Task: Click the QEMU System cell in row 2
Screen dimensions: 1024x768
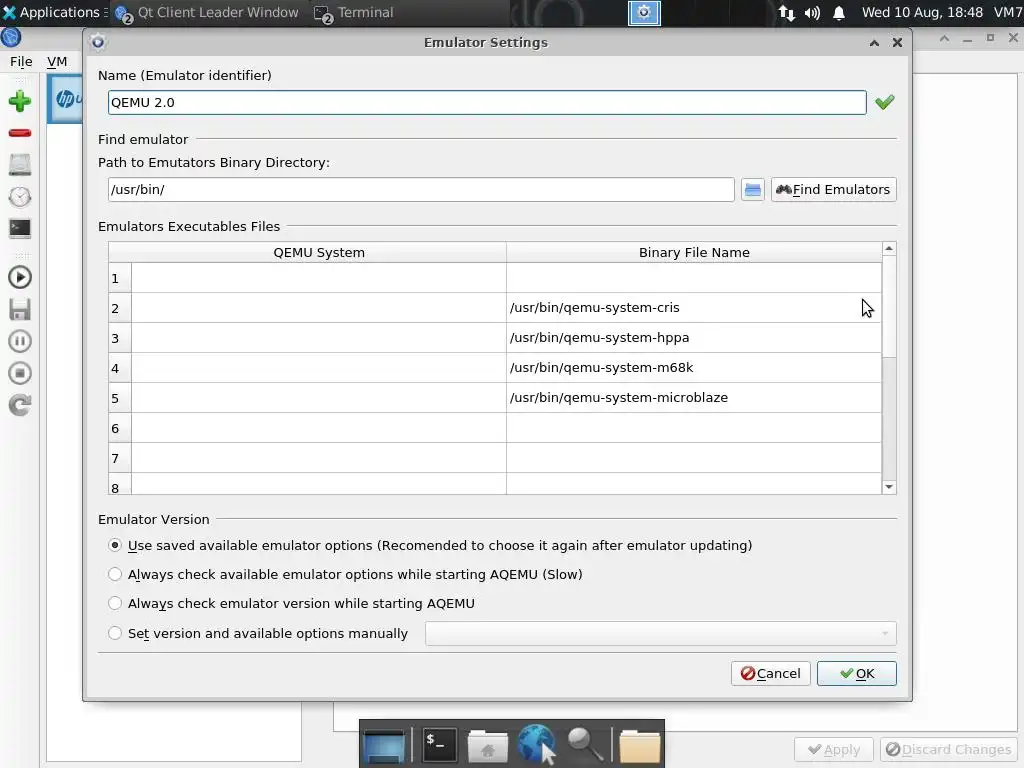Action: [x=319, y=308]
